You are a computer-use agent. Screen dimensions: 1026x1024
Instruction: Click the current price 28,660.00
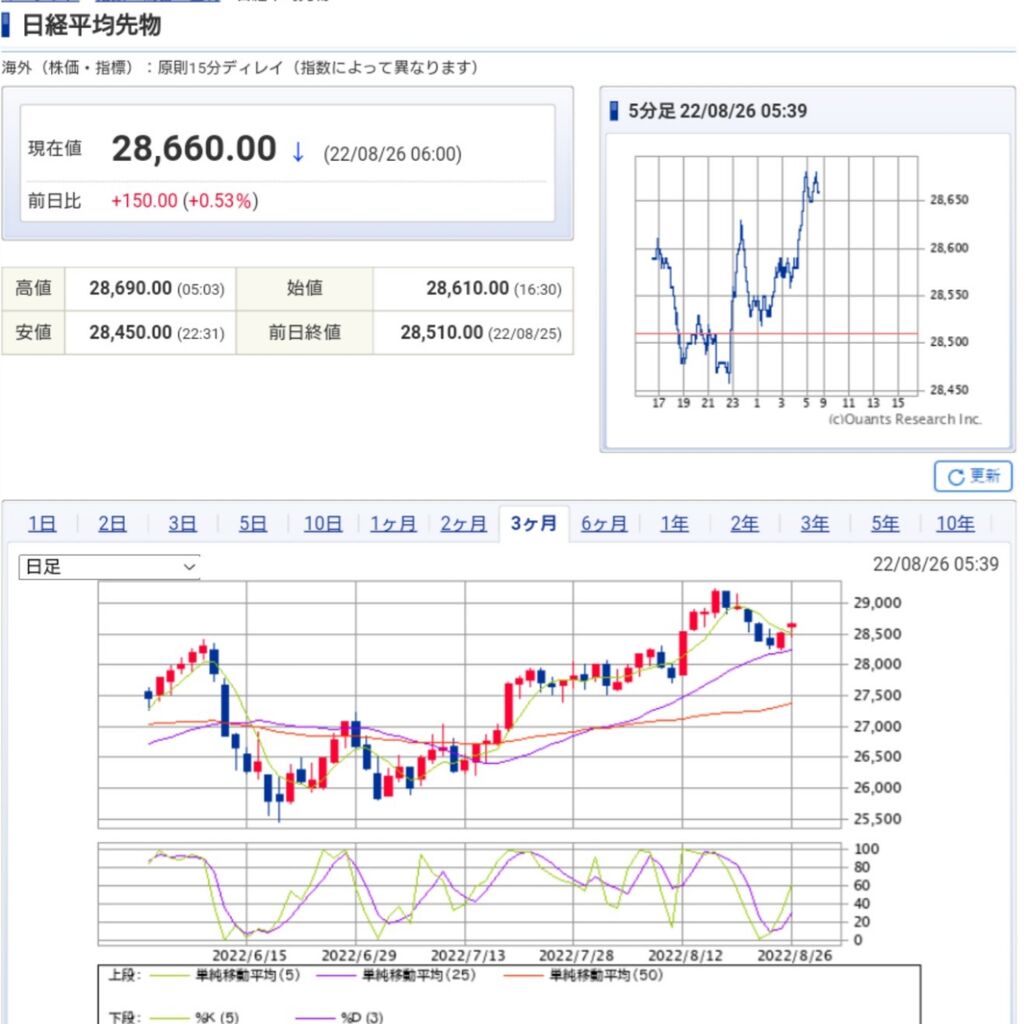coord(194,149)
